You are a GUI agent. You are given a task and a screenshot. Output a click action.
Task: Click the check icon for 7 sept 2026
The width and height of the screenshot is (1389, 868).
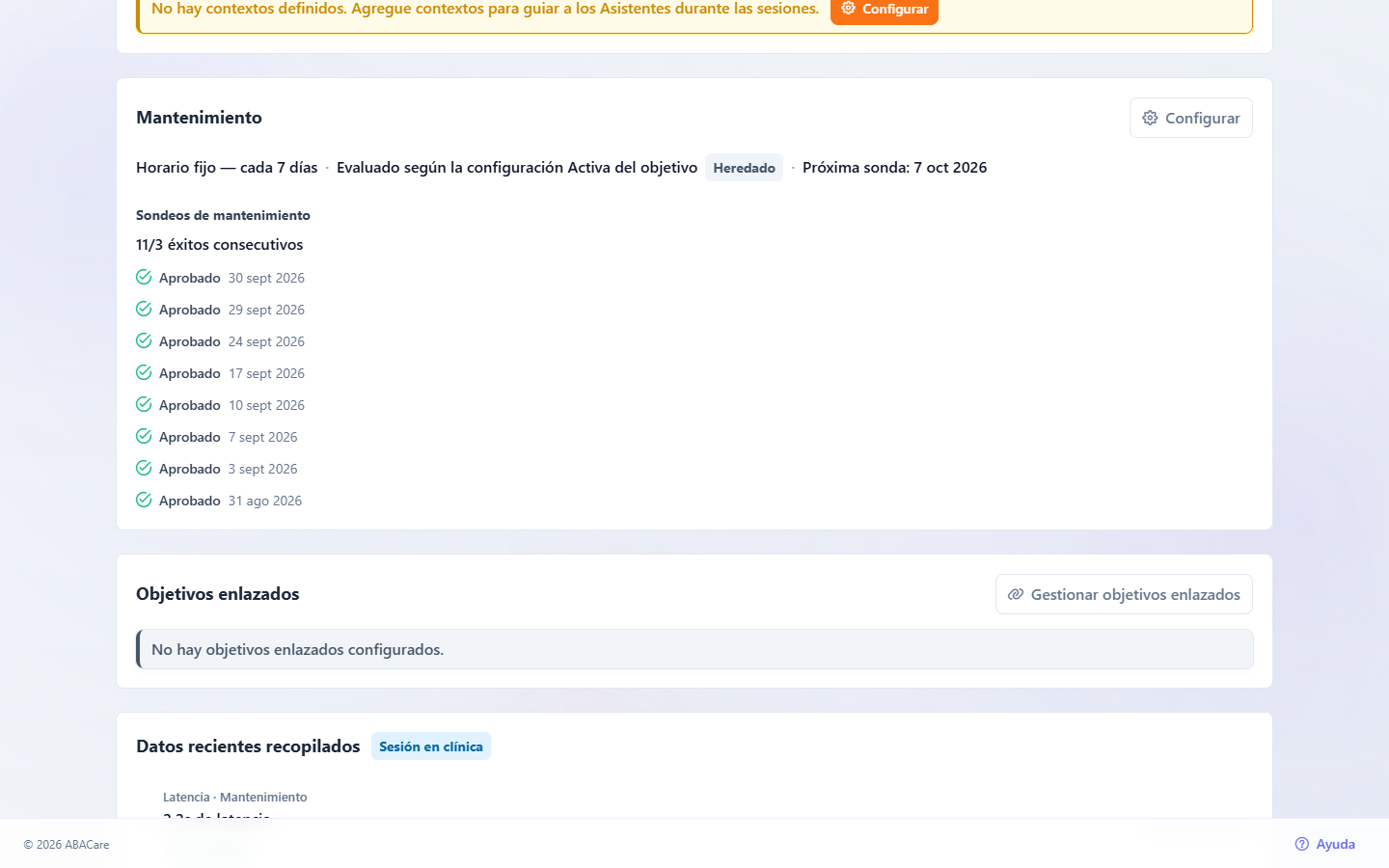click(x=144, y=437)
